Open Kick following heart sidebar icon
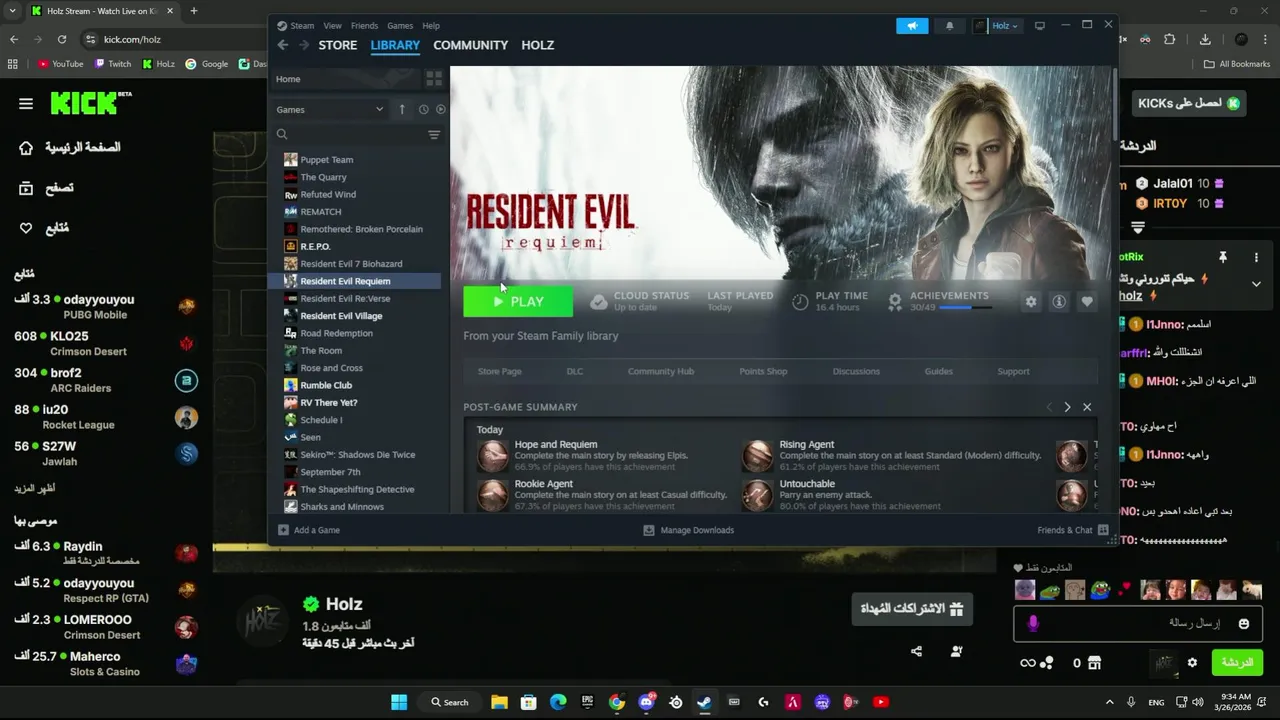Image resolution: width=1280 pixels, height=720 pixels. tap(26, 228)
